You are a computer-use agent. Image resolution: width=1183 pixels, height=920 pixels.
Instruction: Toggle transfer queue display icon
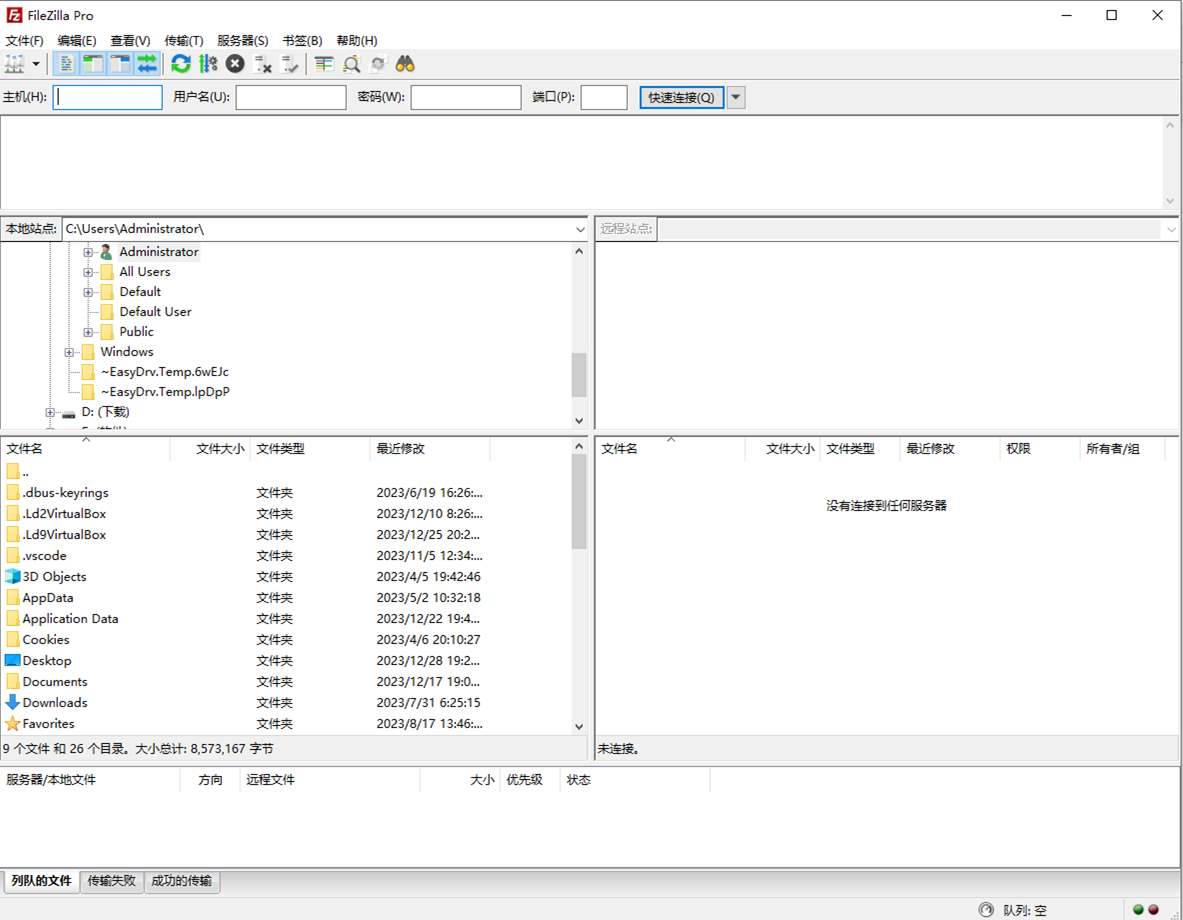(148, 64)
